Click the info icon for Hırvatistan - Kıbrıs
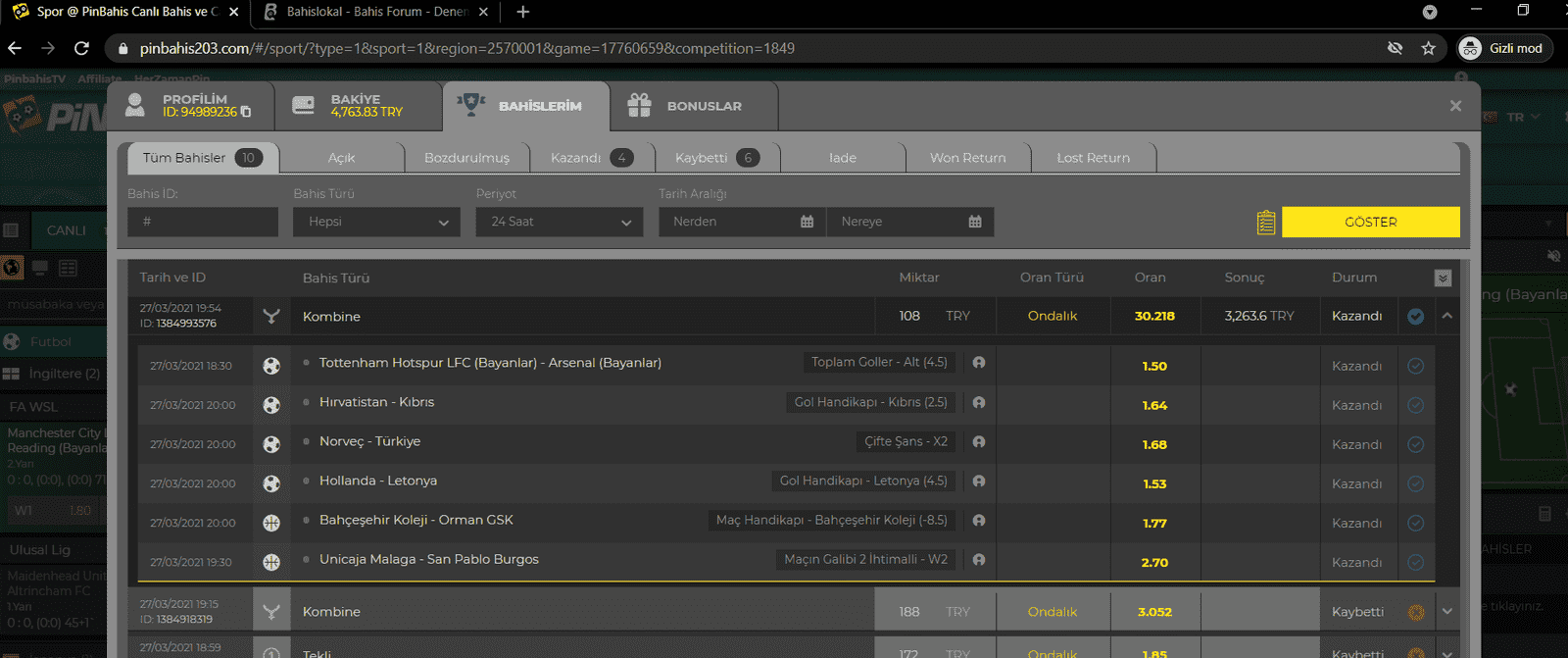The image size is (1568, 658). [x=979, y=402]
